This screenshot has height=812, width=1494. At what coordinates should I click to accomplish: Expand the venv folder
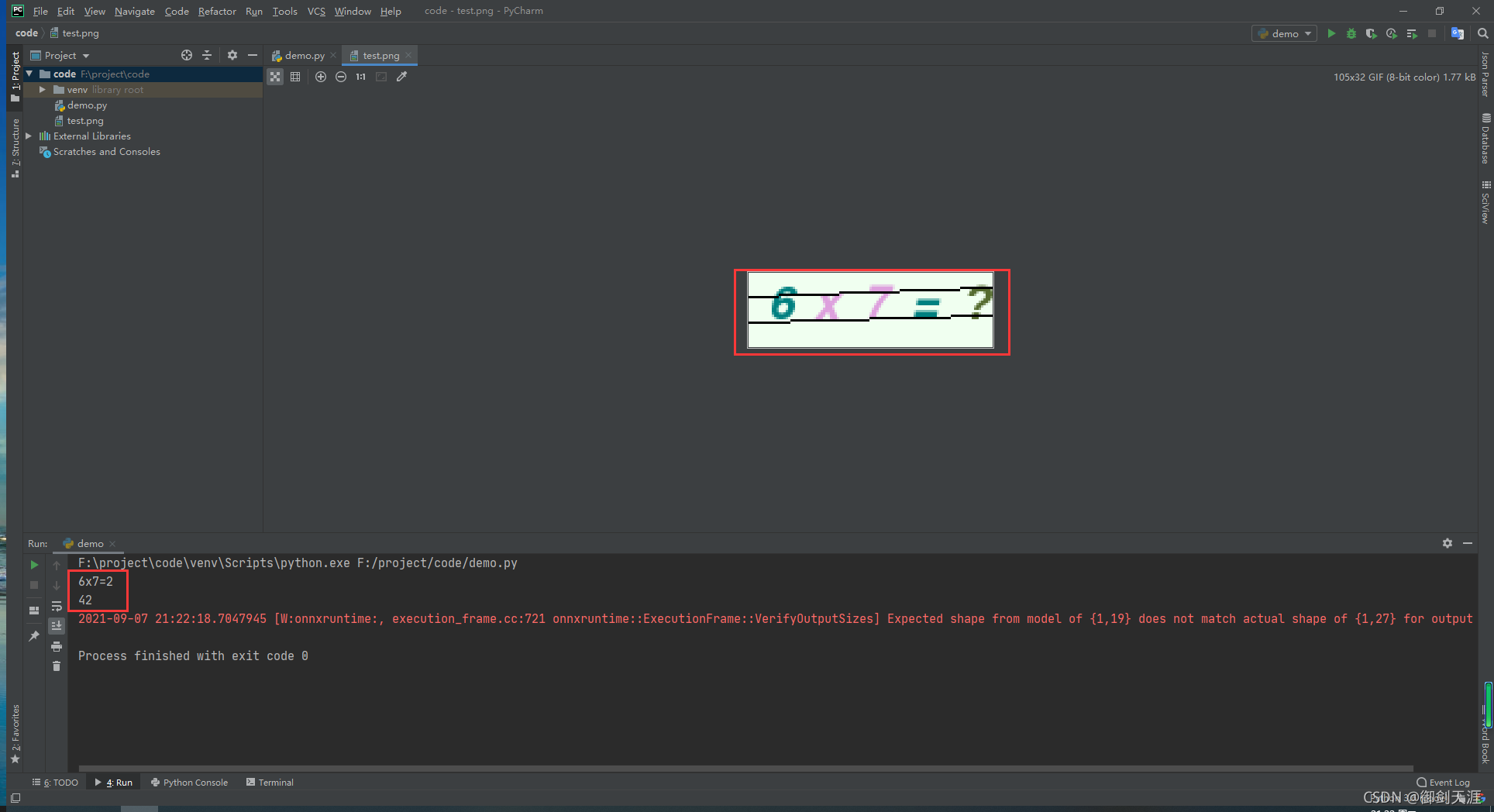(x=43, y=90)
